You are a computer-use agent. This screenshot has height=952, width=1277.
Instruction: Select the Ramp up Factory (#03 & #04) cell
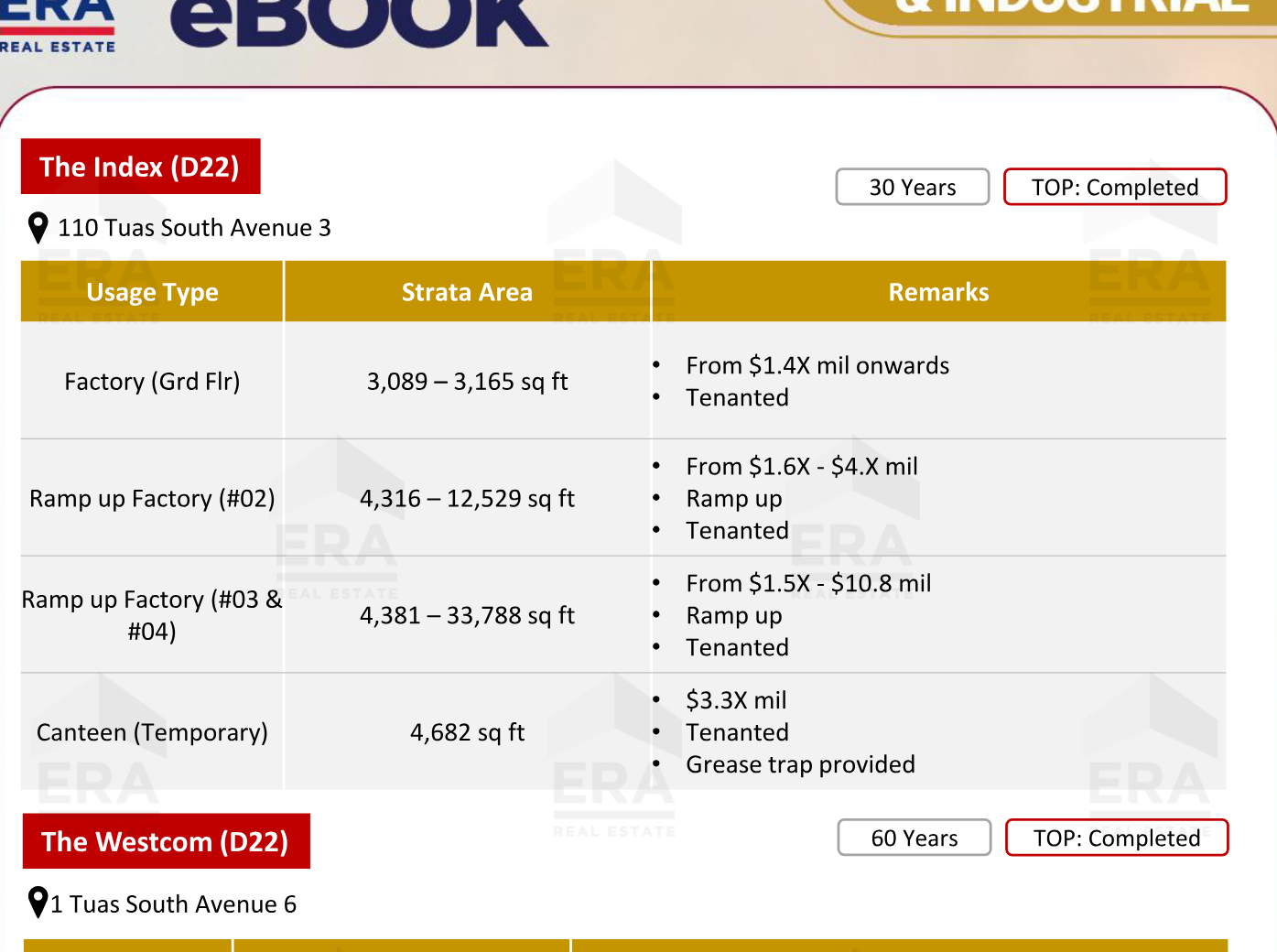(x=152, y=615)
